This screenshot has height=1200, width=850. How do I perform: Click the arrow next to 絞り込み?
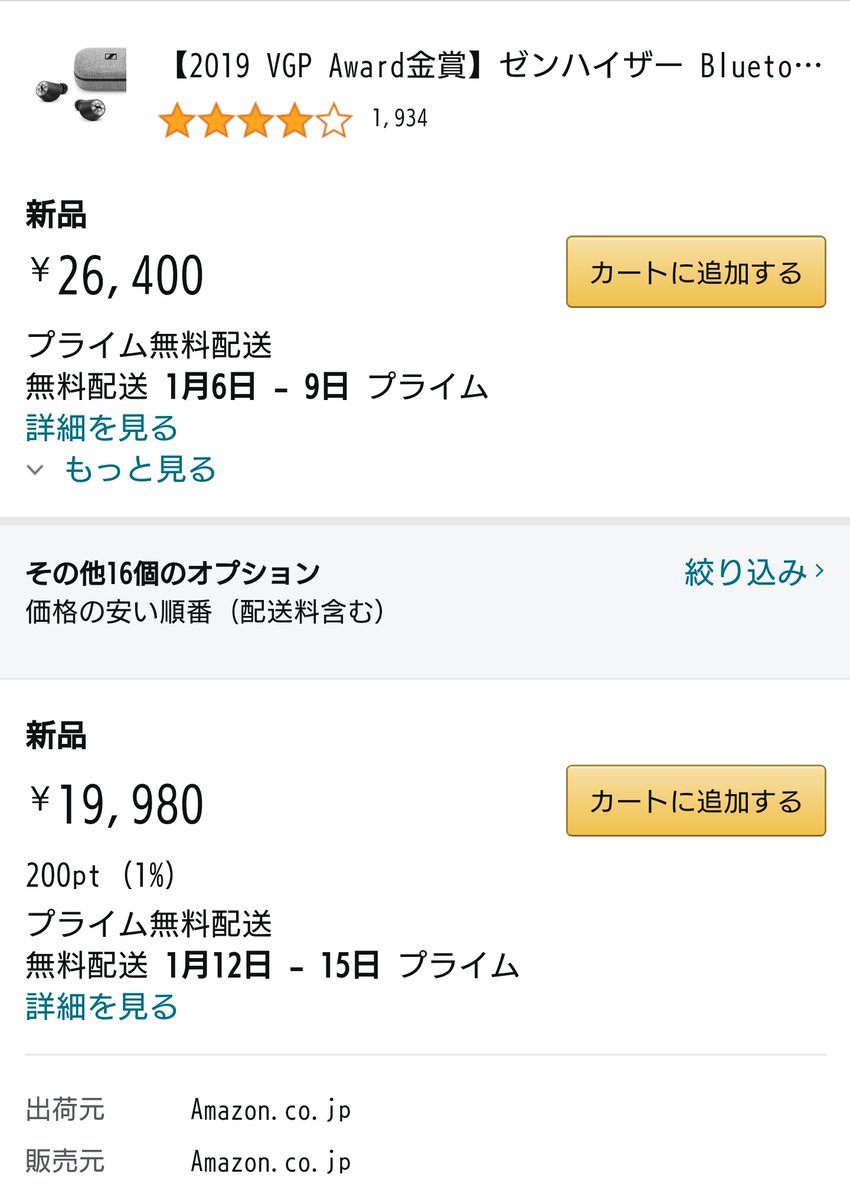[x=820, y=572]
